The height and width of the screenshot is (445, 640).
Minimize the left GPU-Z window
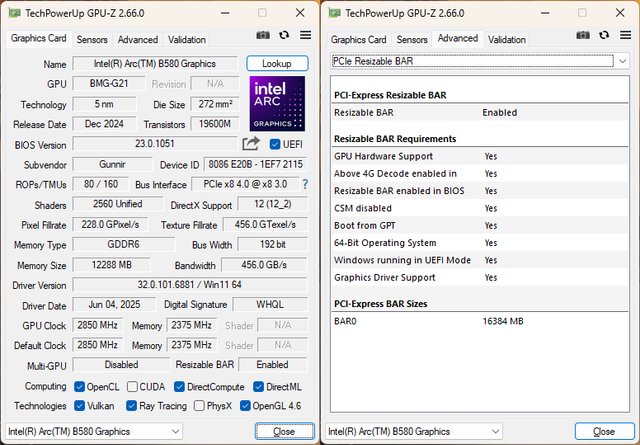[x=225, y=13]
